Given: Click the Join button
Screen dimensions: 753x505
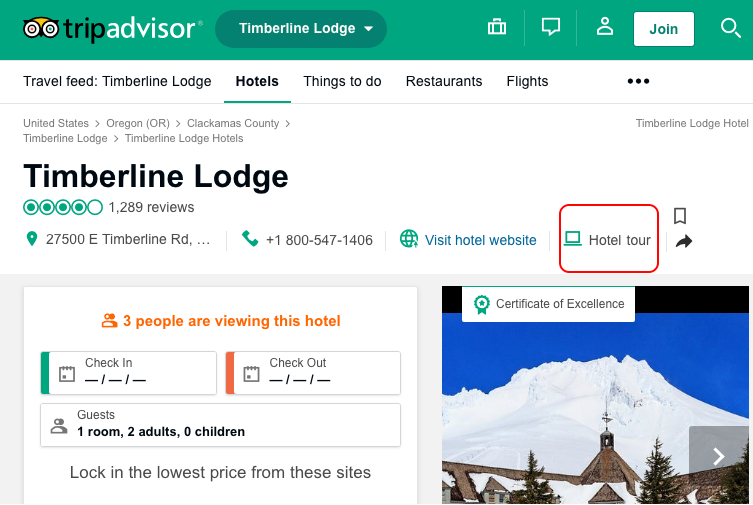Looking at the screenshot, I should point(664,29).
